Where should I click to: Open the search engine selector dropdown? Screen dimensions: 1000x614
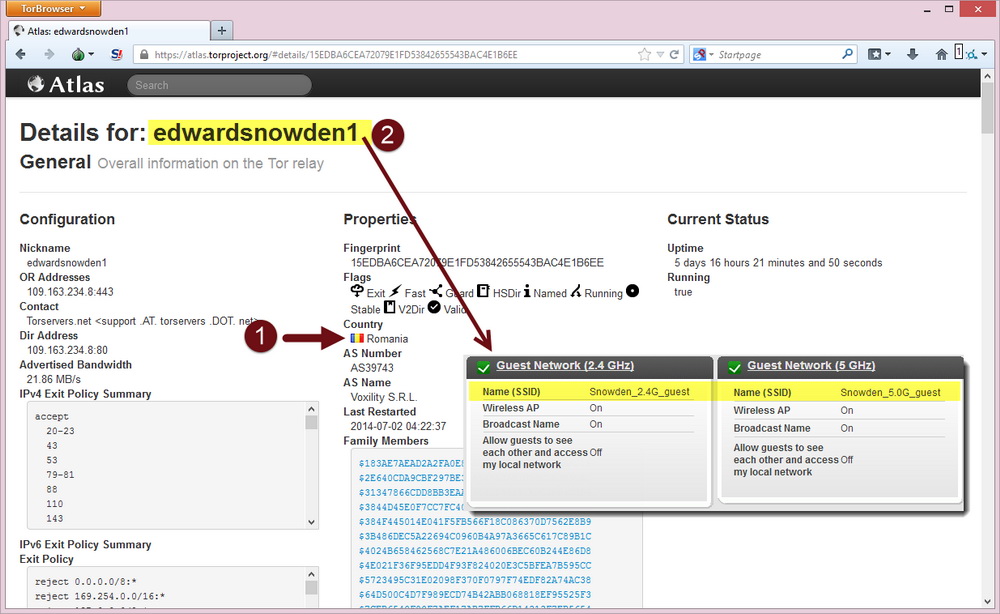711,54
